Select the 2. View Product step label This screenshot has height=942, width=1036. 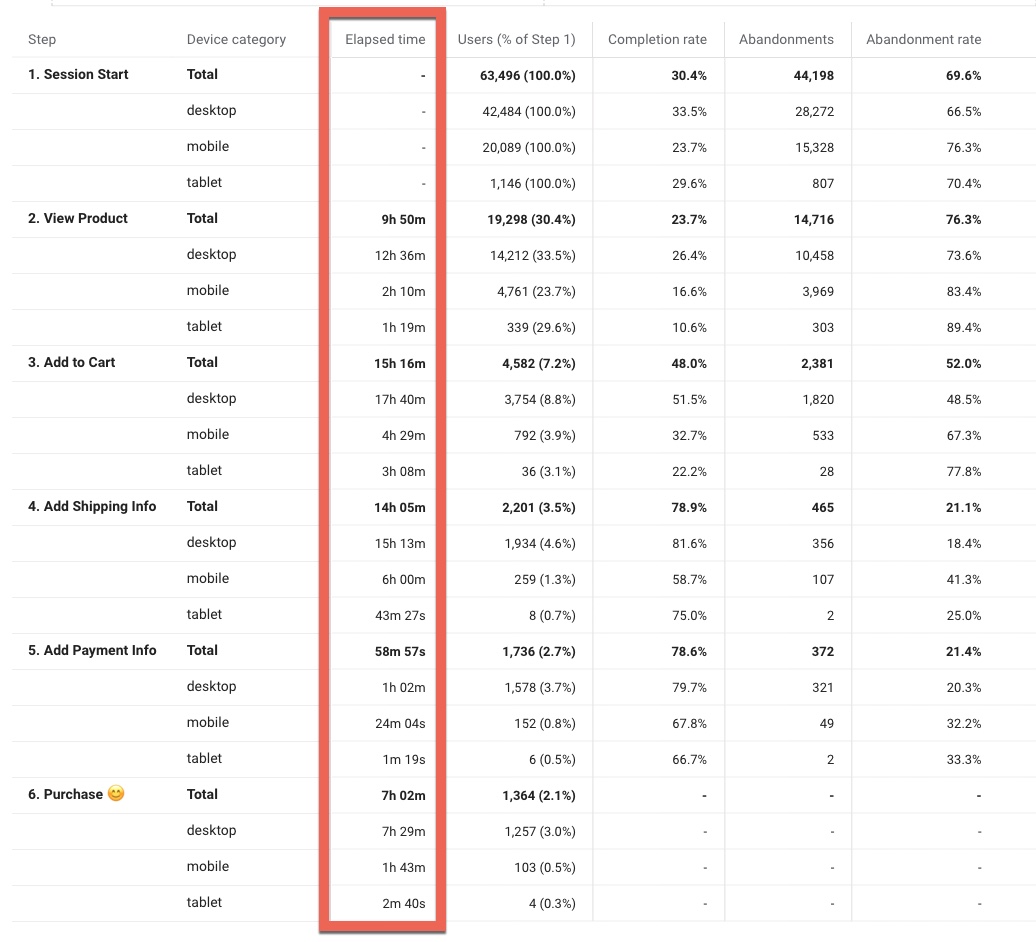coord(77,219)
